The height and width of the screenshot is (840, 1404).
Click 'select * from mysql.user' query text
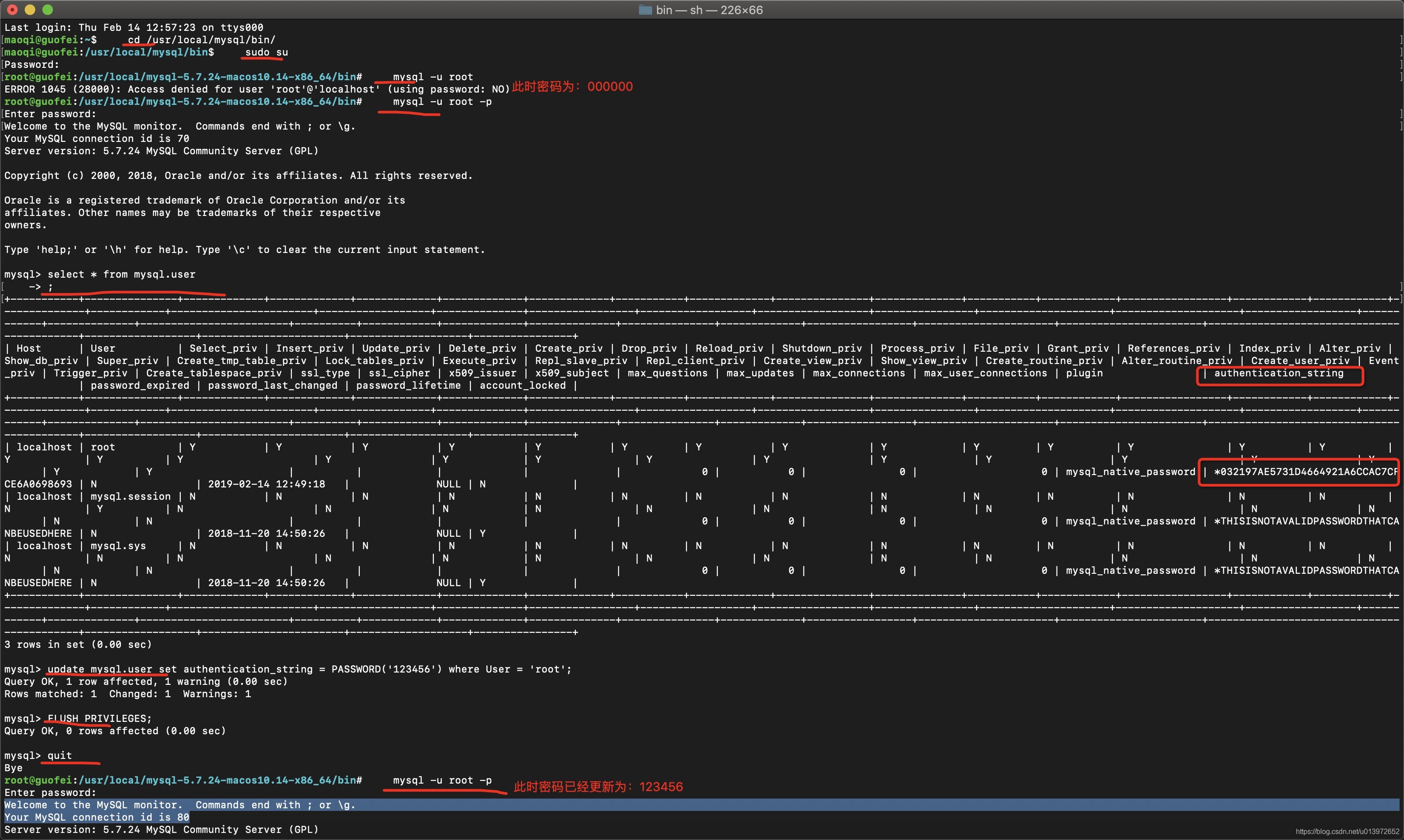tap(121, 275)
